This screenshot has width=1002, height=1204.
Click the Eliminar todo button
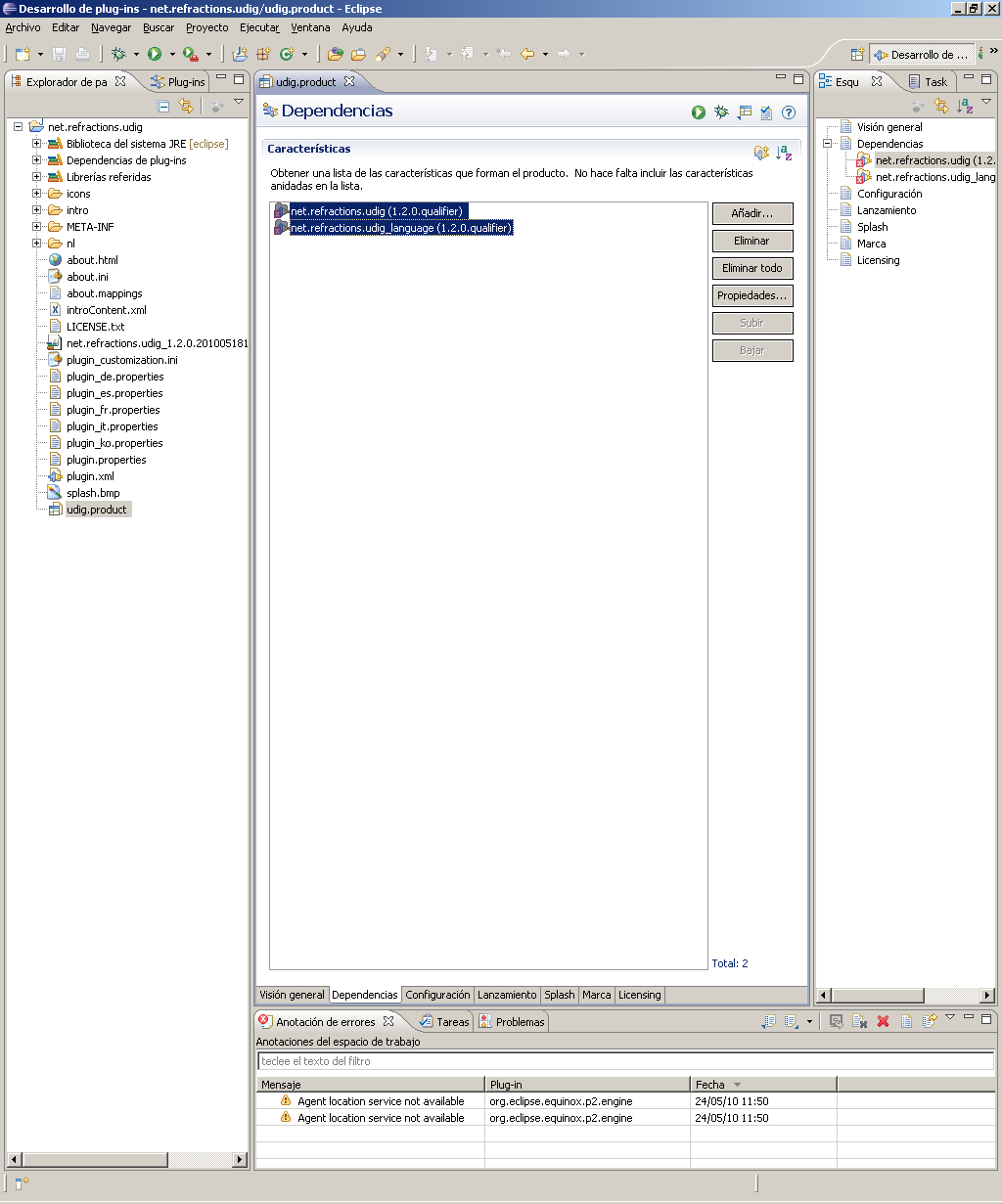point(752,268)
